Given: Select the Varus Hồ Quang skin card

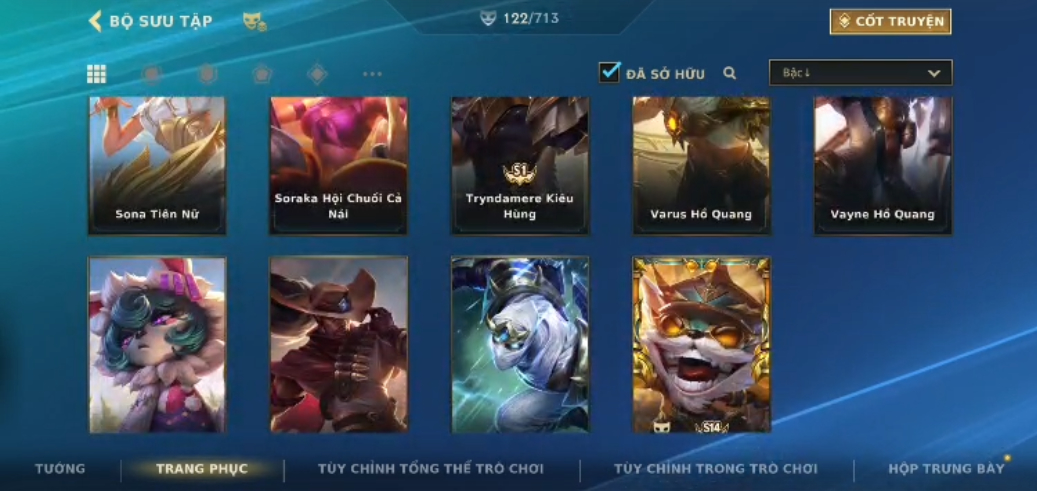Looking at the screenshot, I should 701,165.
